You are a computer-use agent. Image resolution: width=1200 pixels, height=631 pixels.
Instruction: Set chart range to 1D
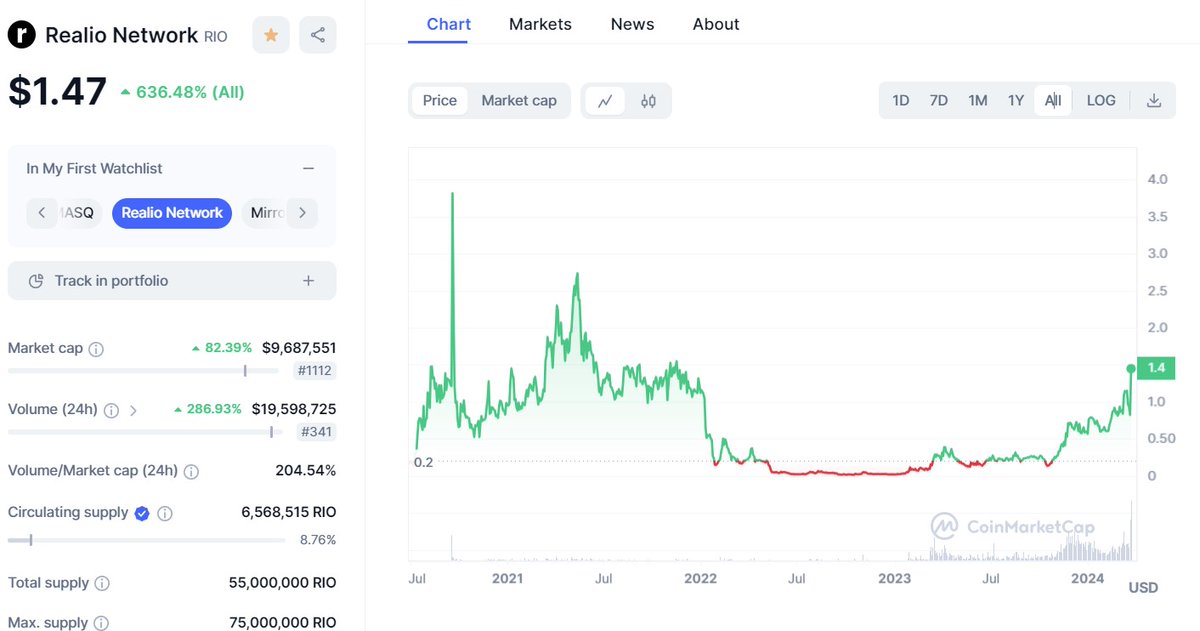[901, 100]
